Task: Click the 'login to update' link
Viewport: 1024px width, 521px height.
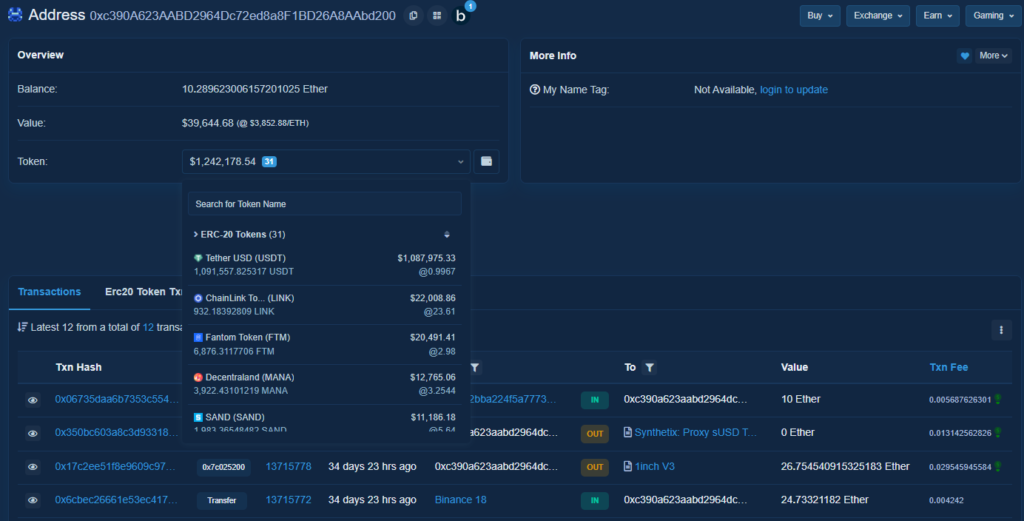Action: (793, 90)
